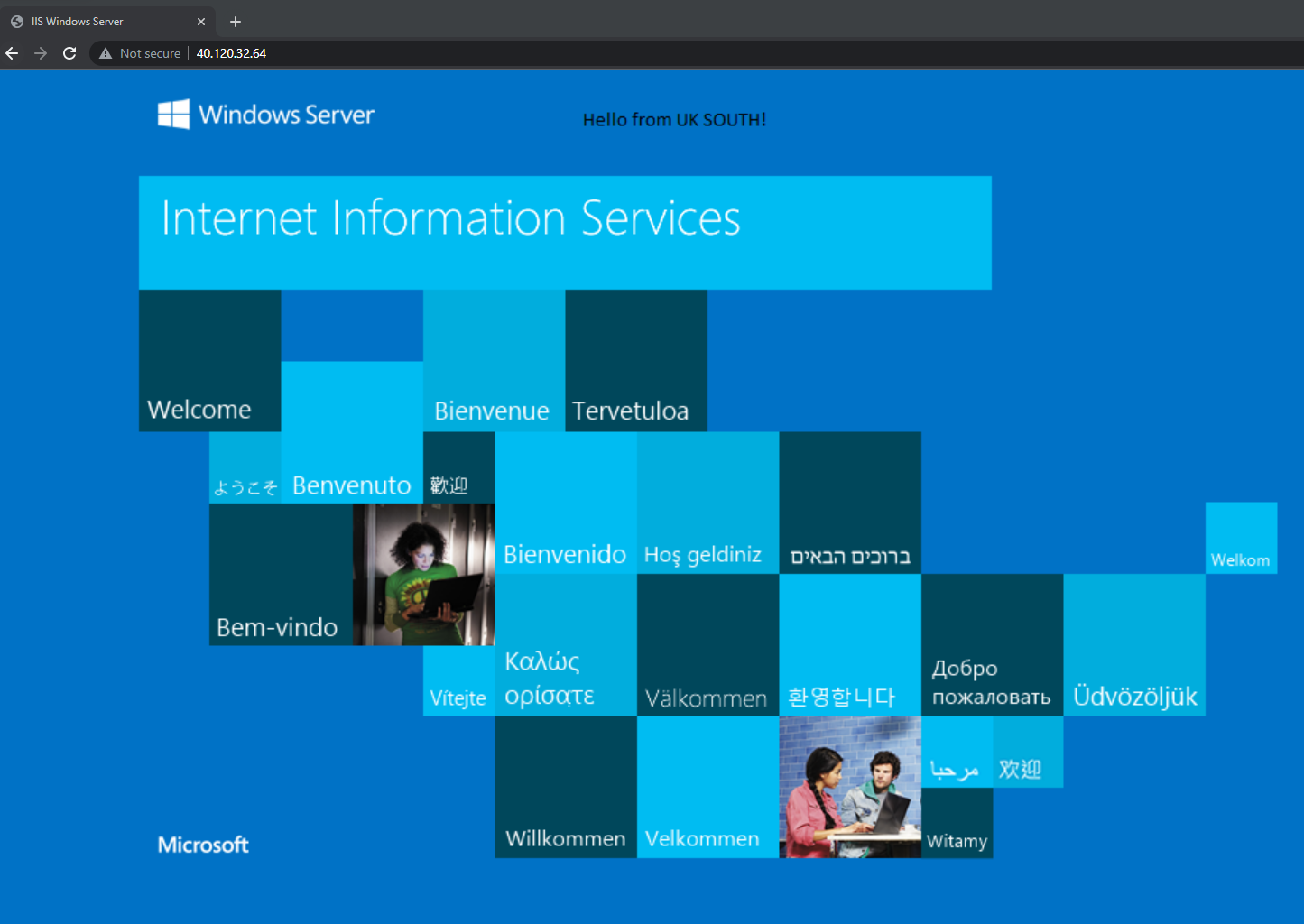This screenshot has height=924, width=1304.
Task: Click the Arabic مرحبا tile
Action: 957,752
